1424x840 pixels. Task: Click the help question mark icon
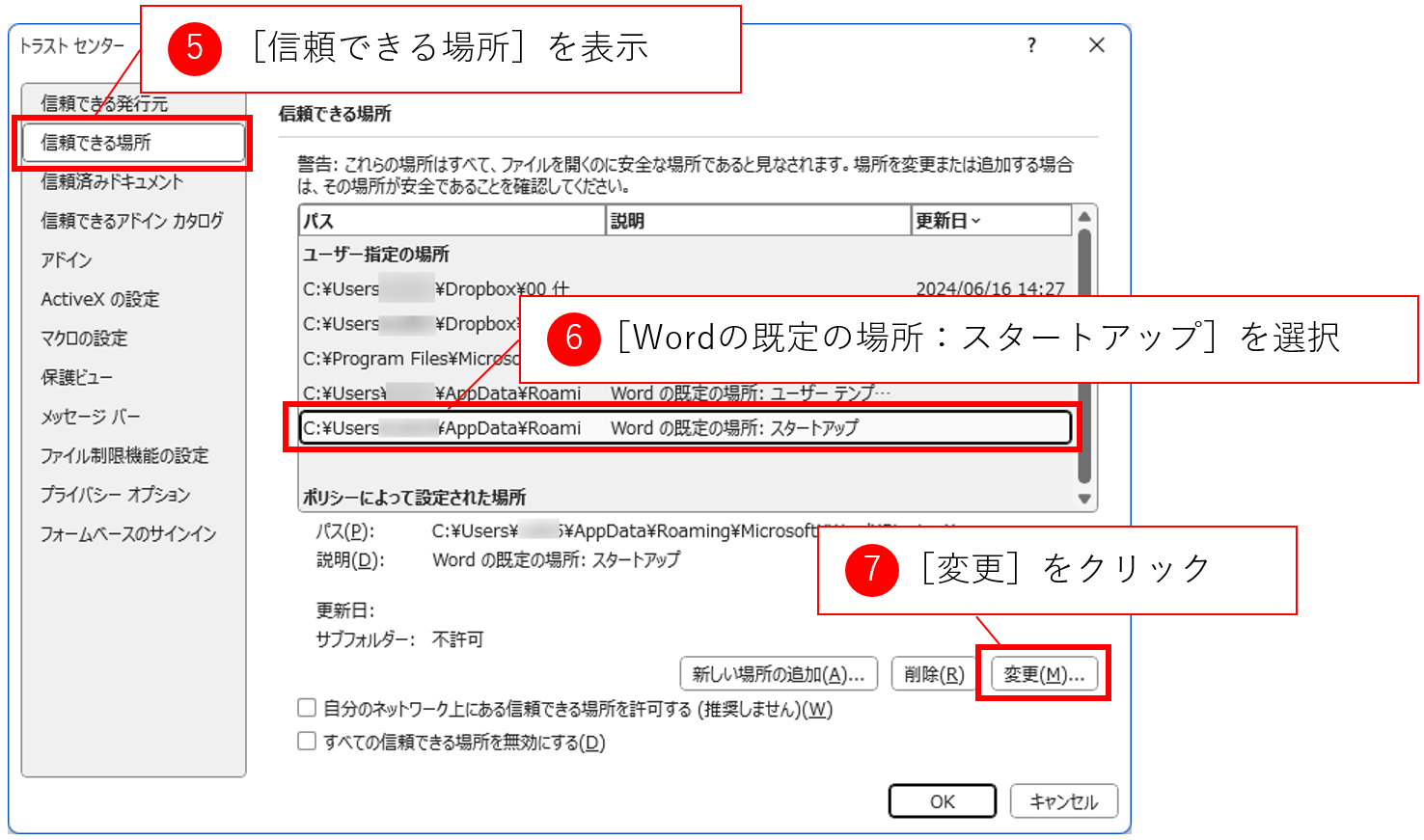tap(1031, 45)
